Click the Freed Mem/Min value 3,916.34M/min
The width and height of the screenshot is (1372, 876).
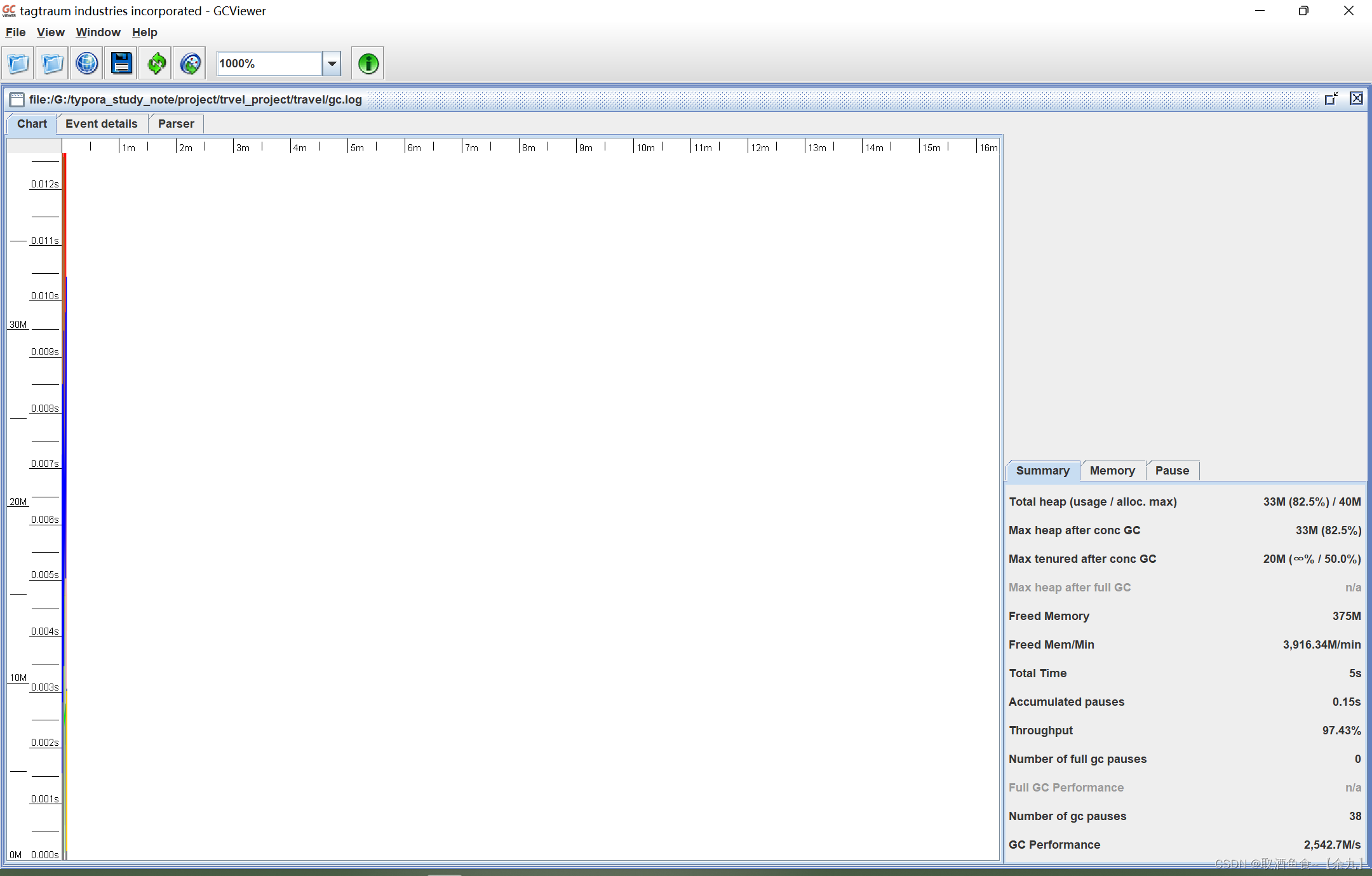[1322, 645]
